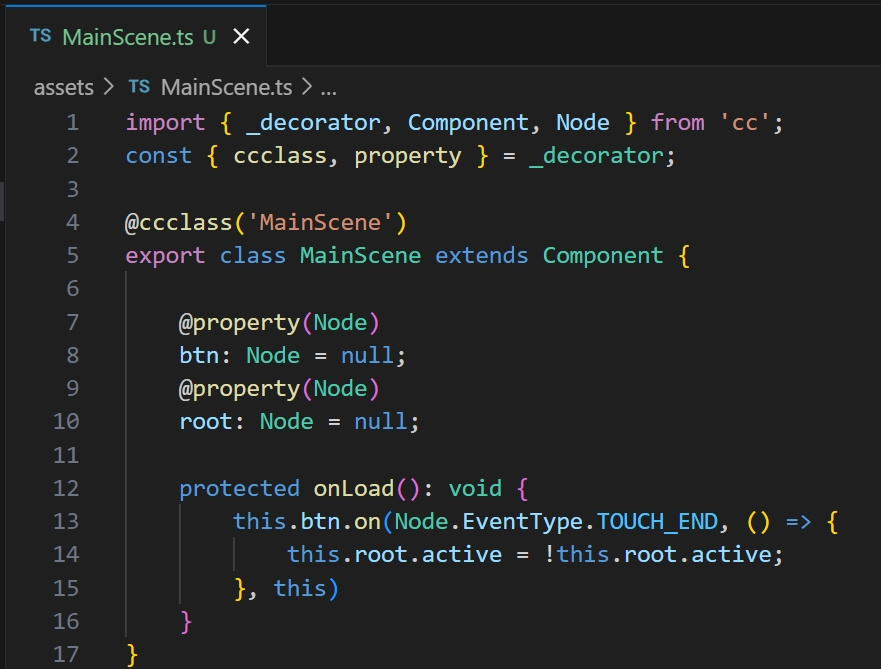Viewport: 881px width, 669px height.
Task: Click 'null' on line 10
Action: [x=380, y=422]
